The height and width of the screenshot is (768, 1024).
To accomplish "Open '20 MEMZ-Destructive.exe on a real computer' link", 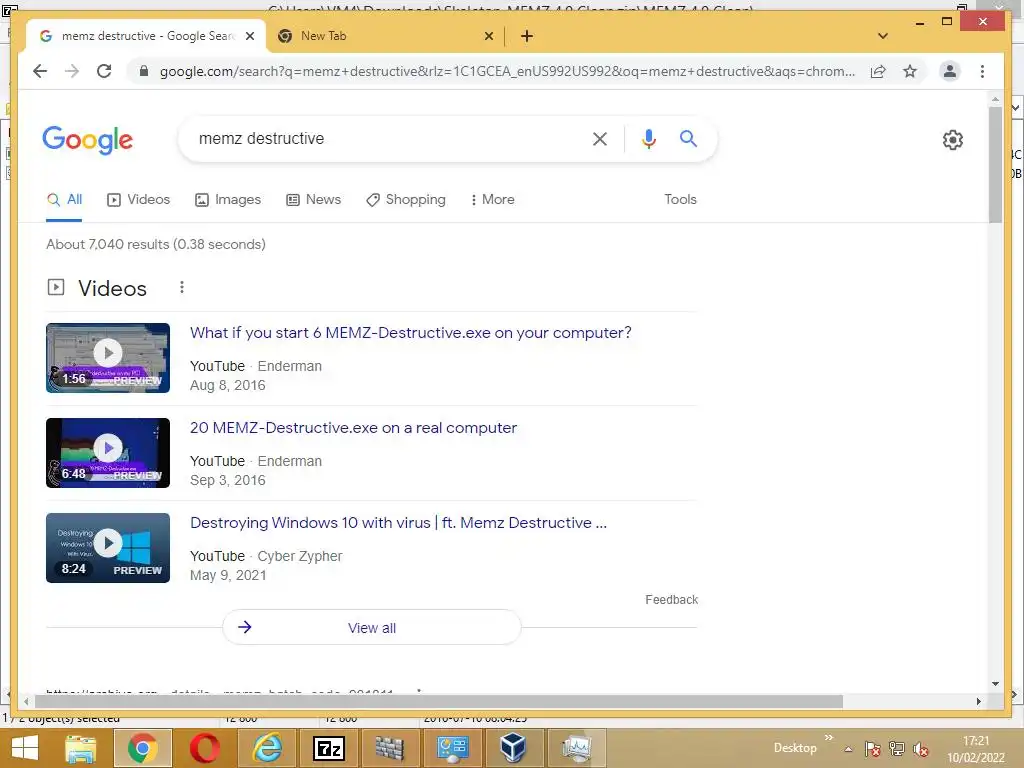I will click(x=353, y=428).
